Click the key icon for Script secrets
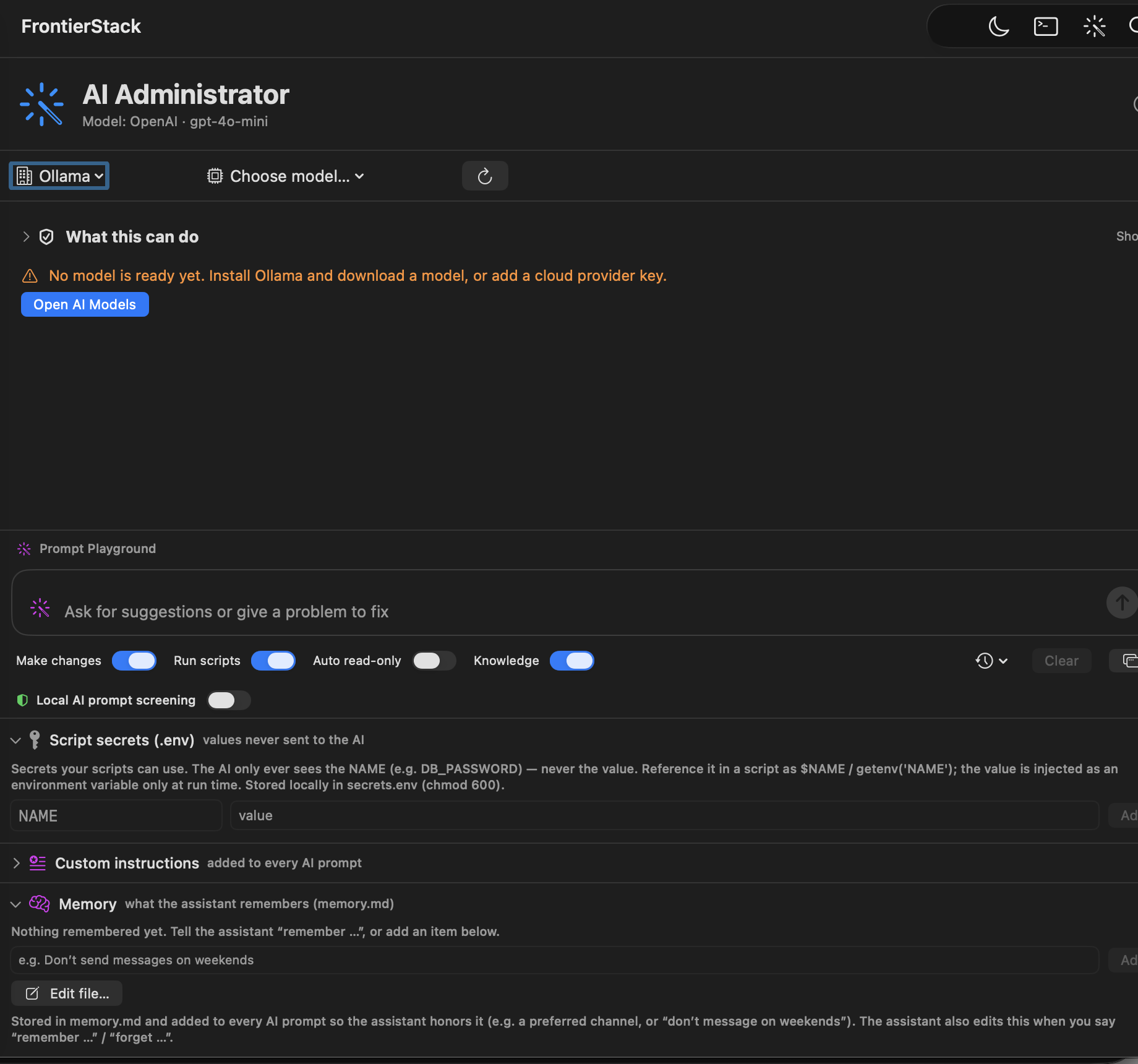This screenshot has width=1138, height=1064. [35, 740]
